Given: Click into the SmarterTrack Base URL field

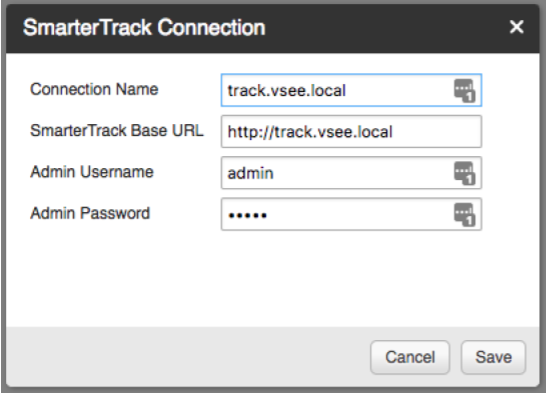Looking at the screenshot, I should [x=351, y=132].
